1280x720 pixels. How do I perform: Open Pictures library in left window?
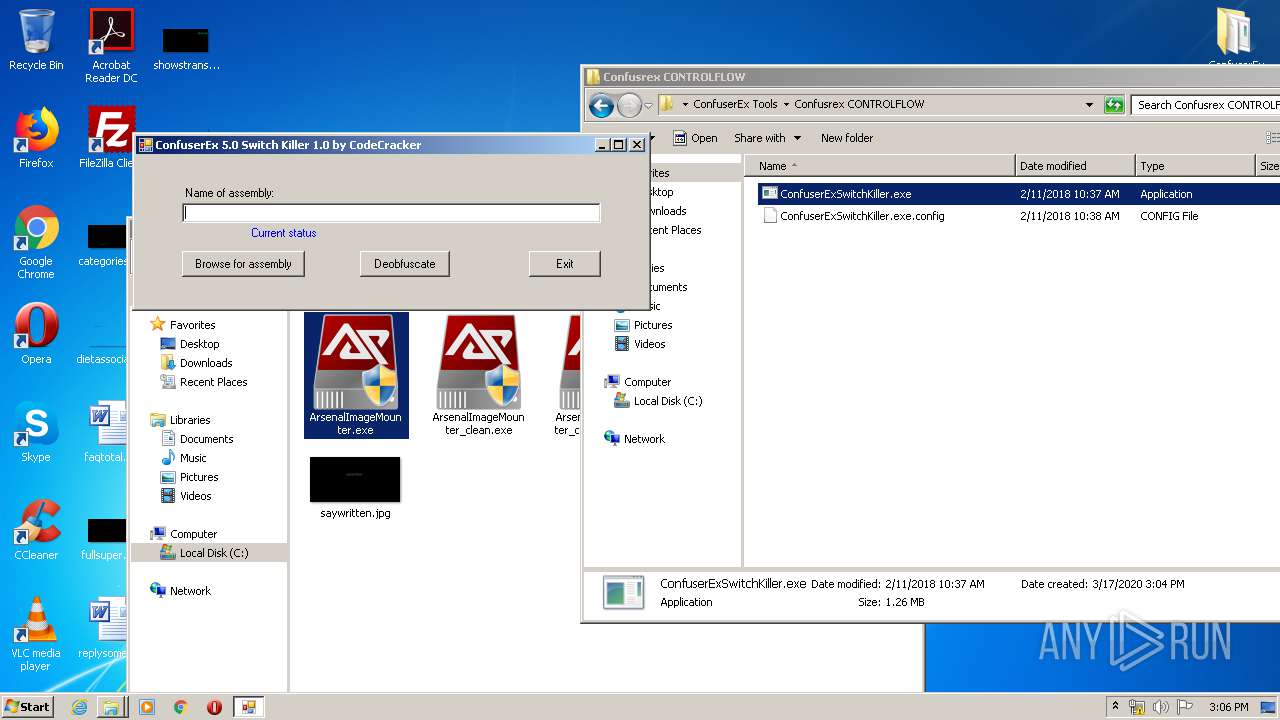tap(190, 477)
